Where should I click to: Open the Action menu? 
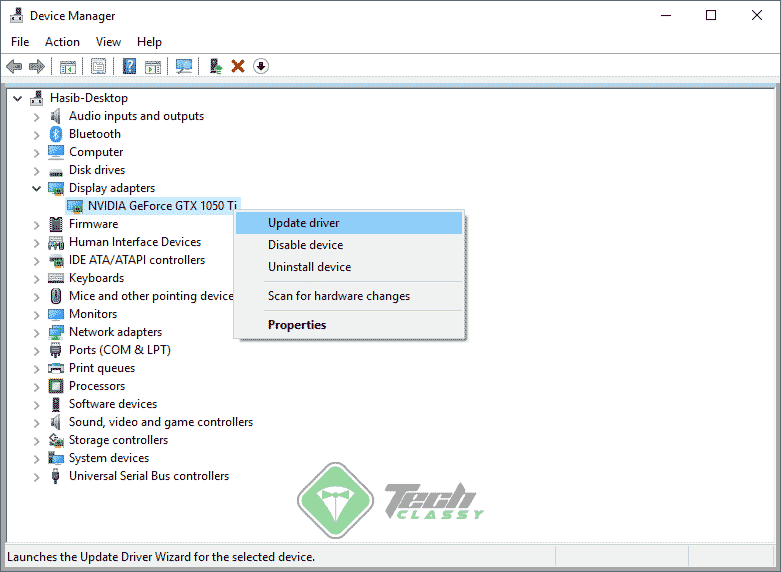tap(62, 42)
